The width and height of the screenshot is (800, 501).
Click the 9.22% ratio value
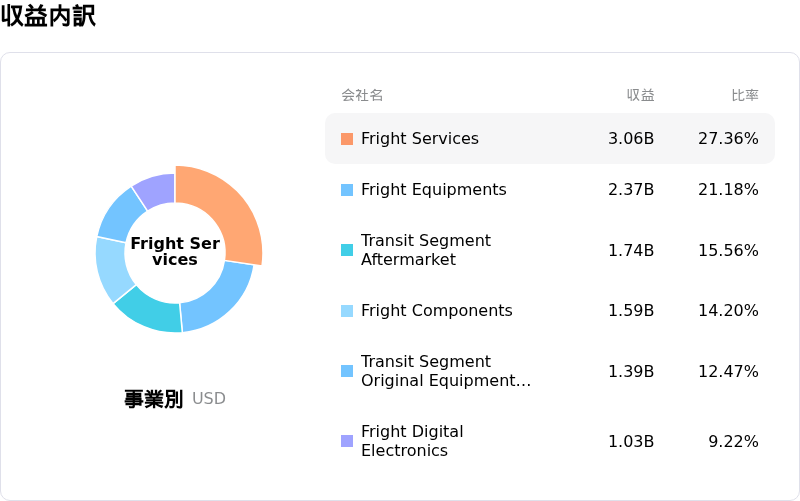click(733, 441)
